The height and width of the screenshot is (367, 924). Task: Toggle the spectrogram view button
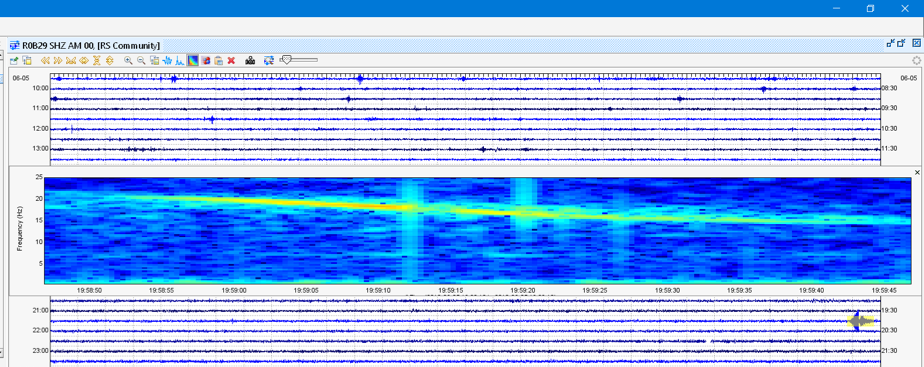(x=193, y=60)
